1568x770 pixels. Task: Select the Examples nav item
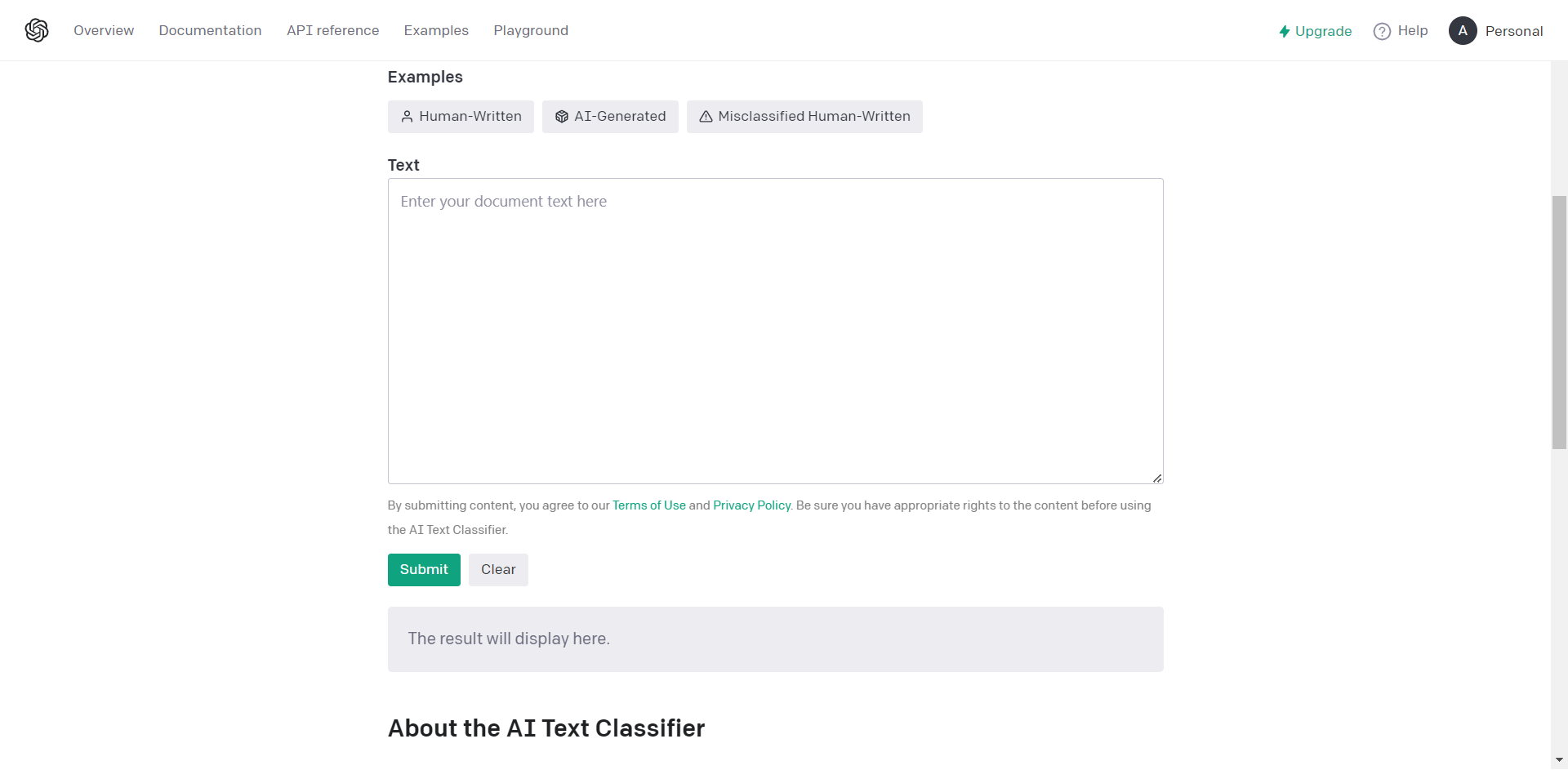pyautogui.click(x=436, y=30)
